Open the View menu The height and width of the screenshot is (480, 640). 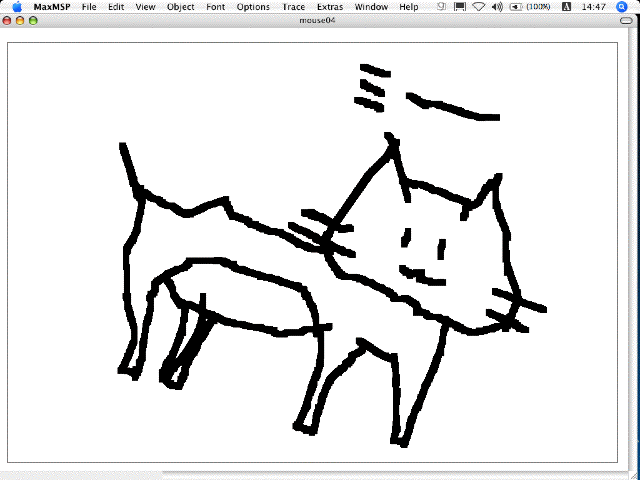tap(145, 7)
